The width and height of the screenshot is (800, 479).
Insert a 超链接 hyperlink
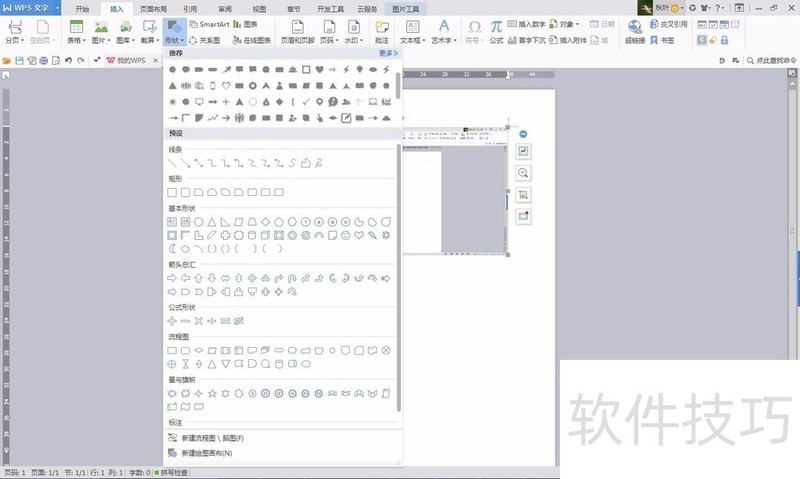coord(635,32)
